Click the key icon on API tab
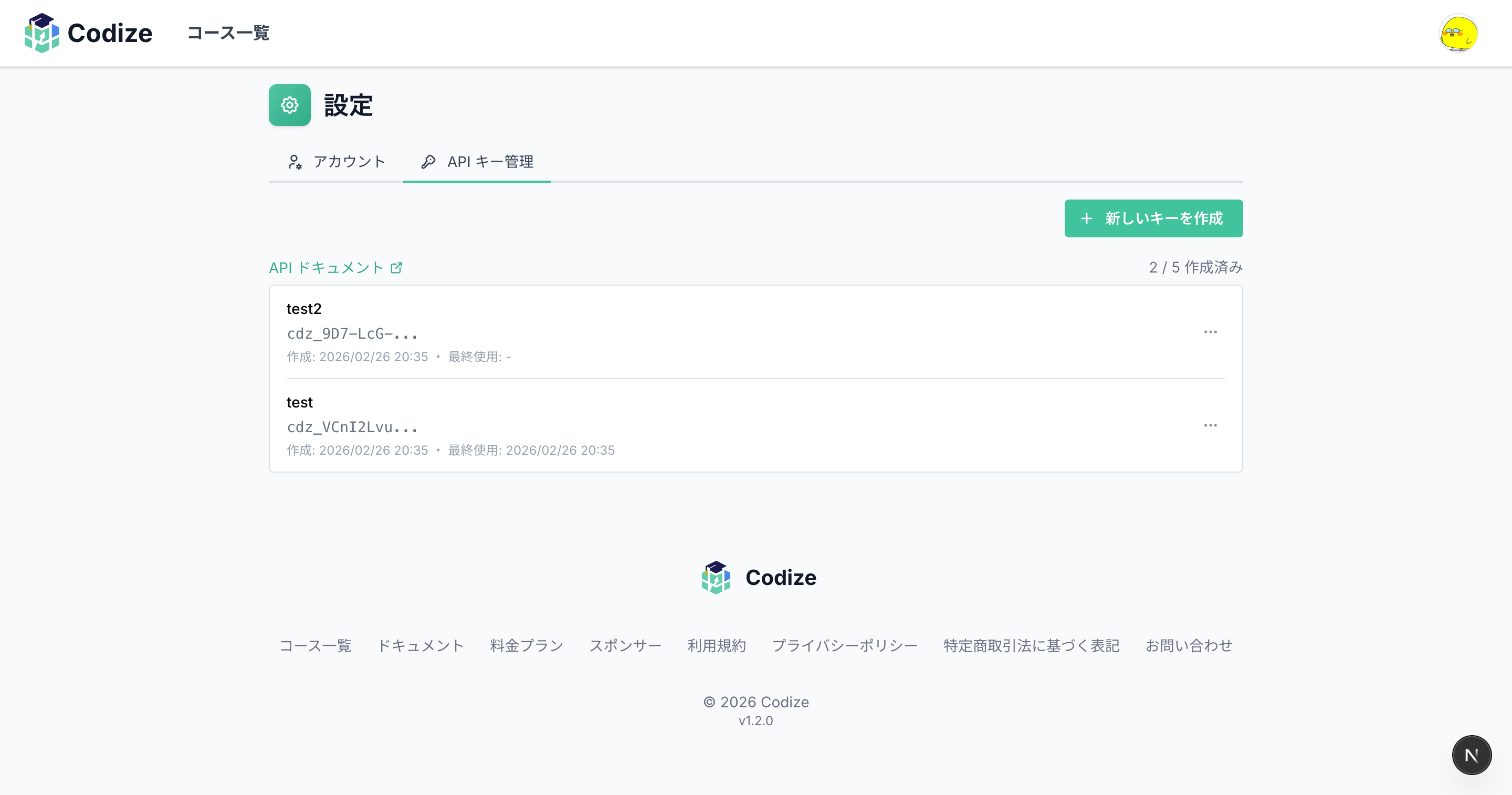Image resolution: width=1512 pixels, height=795 pixels. tap(428, 161)
